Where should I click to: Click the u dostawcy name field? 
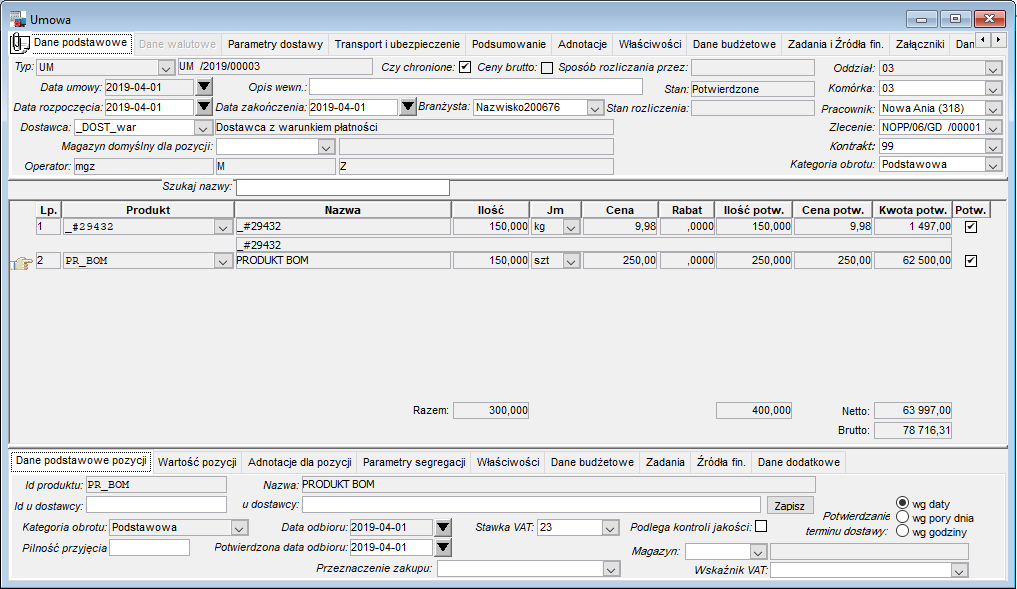pyautogui.click(x=531, y=505)
